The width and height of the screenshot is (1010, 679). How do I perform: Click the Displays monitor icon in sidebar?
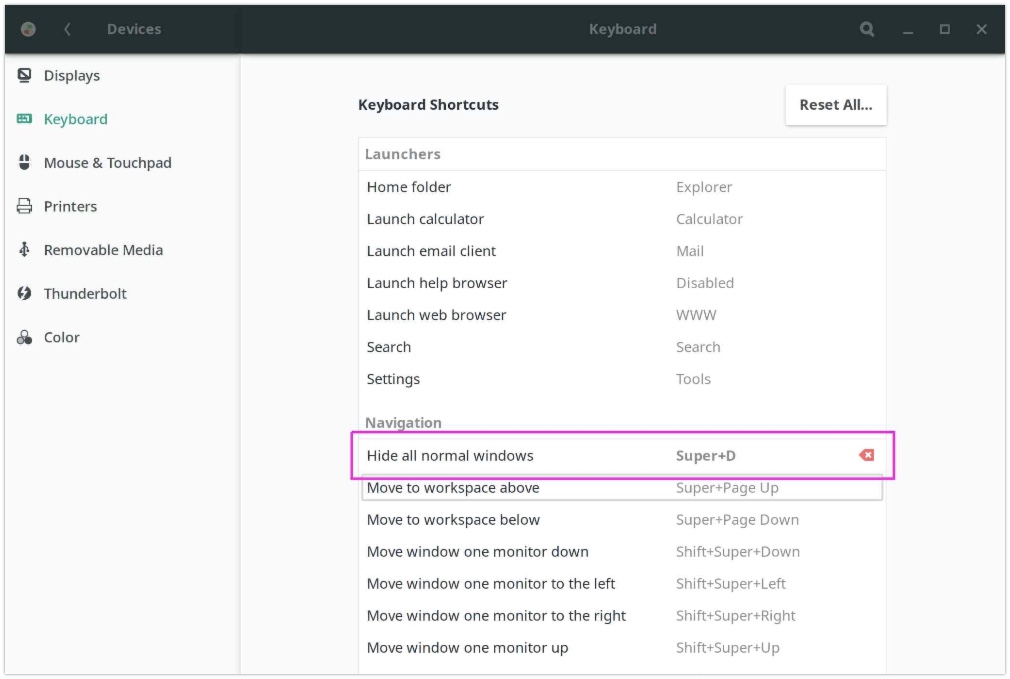tap(25, 76)
